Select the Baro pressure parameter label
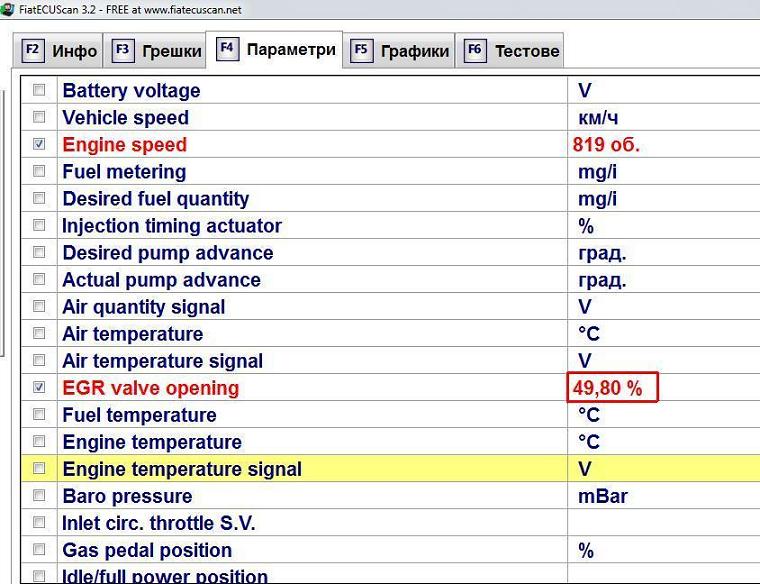Image resolution: width=760 pixels, height=584 pixels. 127,496
